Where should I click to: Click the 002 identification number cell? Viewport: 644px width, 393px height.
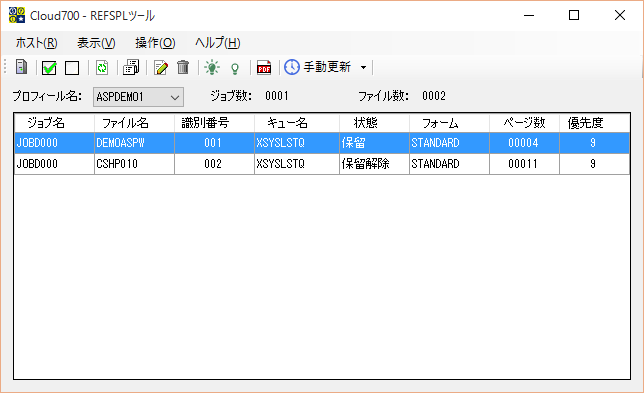(214, 164)
